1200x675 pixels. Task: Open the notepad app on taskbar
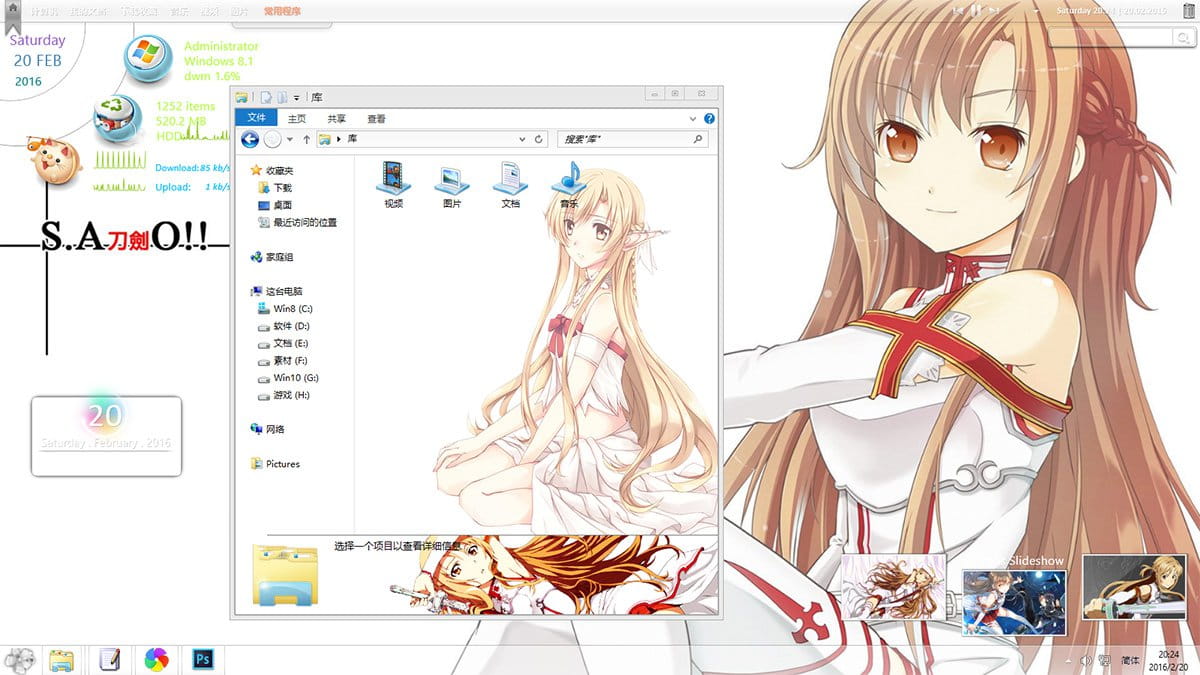pos(110,660)
